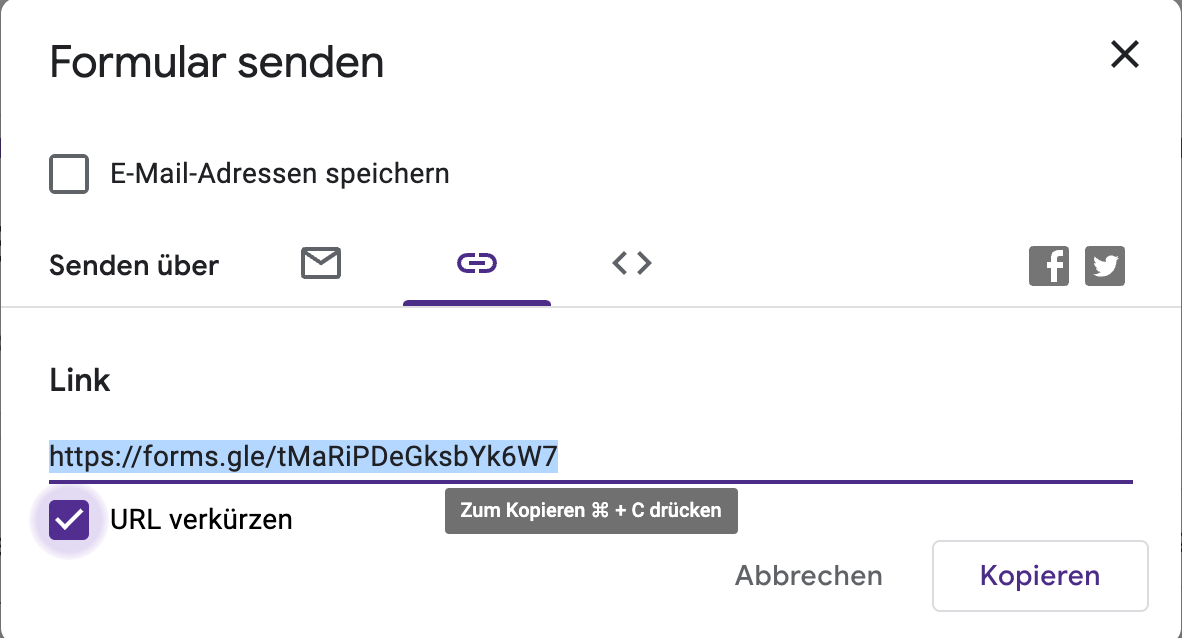This screenshot has height=638, width=1182.
Task: Click the highlighted forms.gle short URL
Action: tap(303, 457)
